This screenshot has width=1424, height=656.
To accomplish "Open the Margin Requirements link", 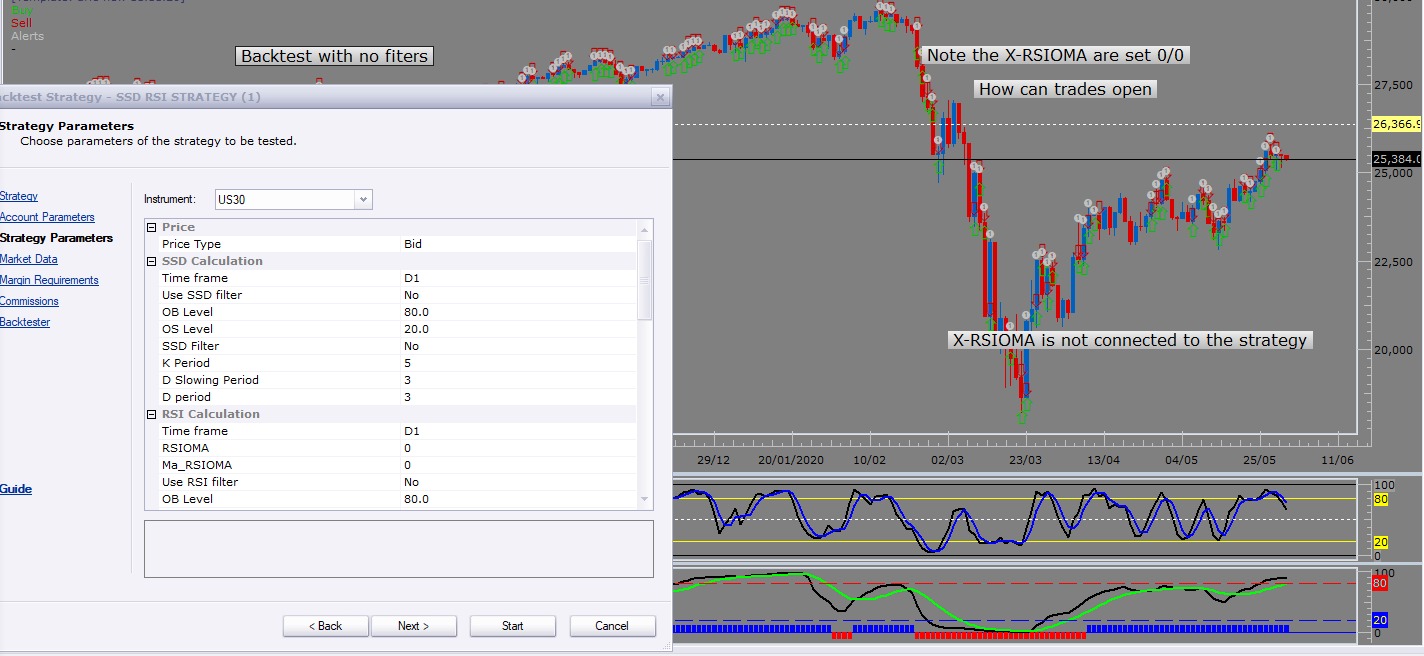I will click(x=49, y=280).
